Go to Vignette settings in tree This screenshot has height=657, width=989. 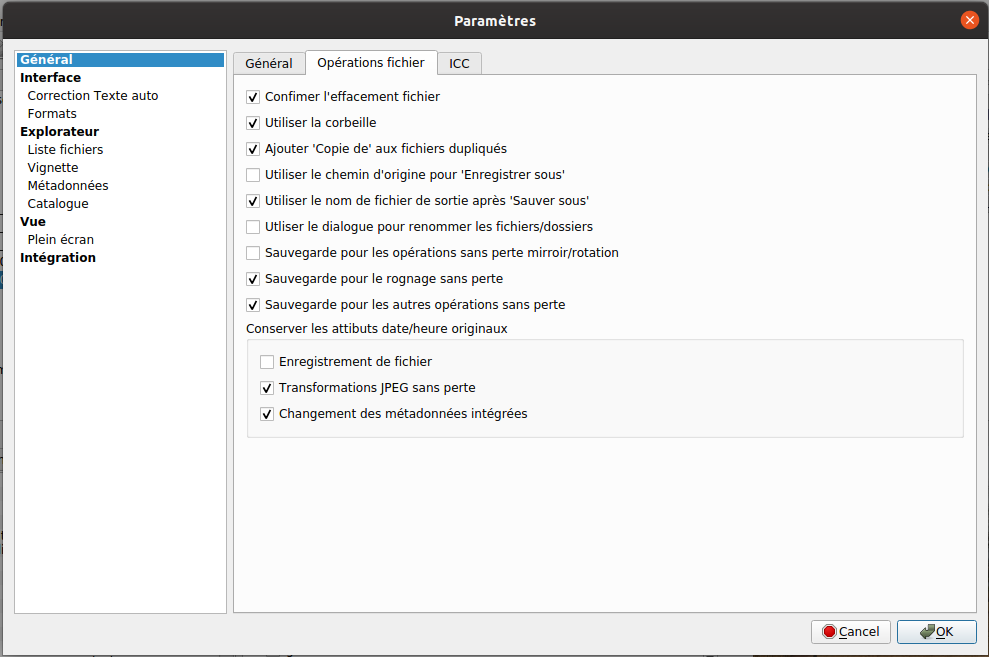[x=53, y=168]
